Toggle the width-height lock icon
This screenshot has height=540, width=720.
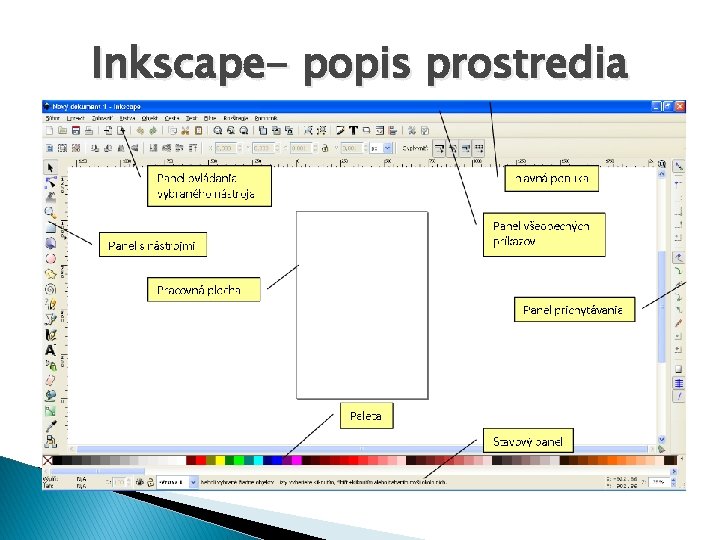(325, 148)
